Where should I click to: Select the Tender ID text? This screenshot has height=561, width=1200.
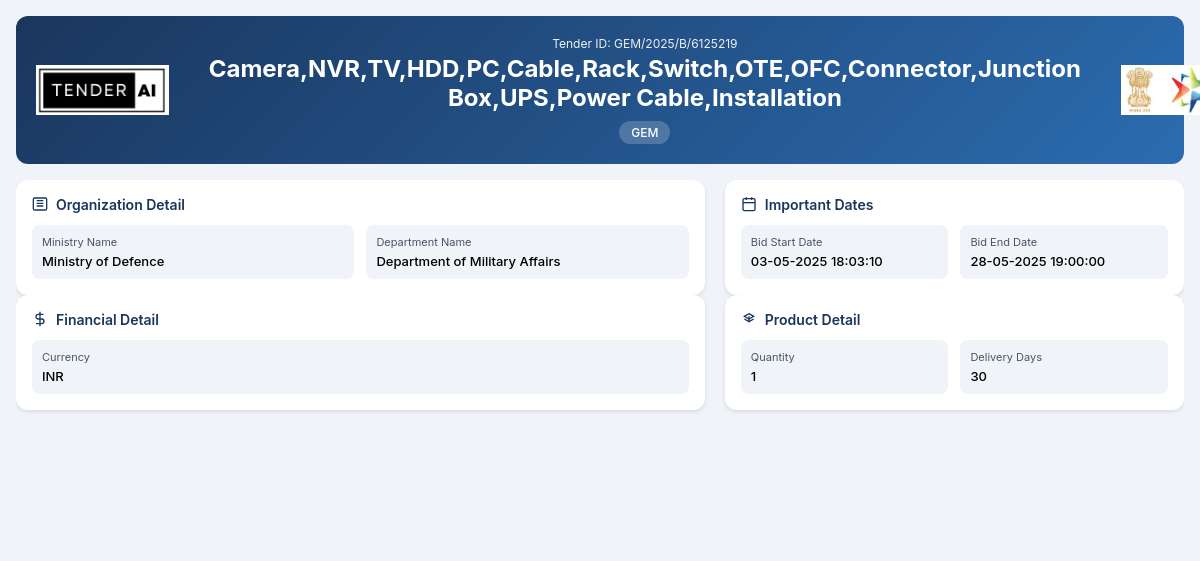pyautogui.click(x=645, y=43)
